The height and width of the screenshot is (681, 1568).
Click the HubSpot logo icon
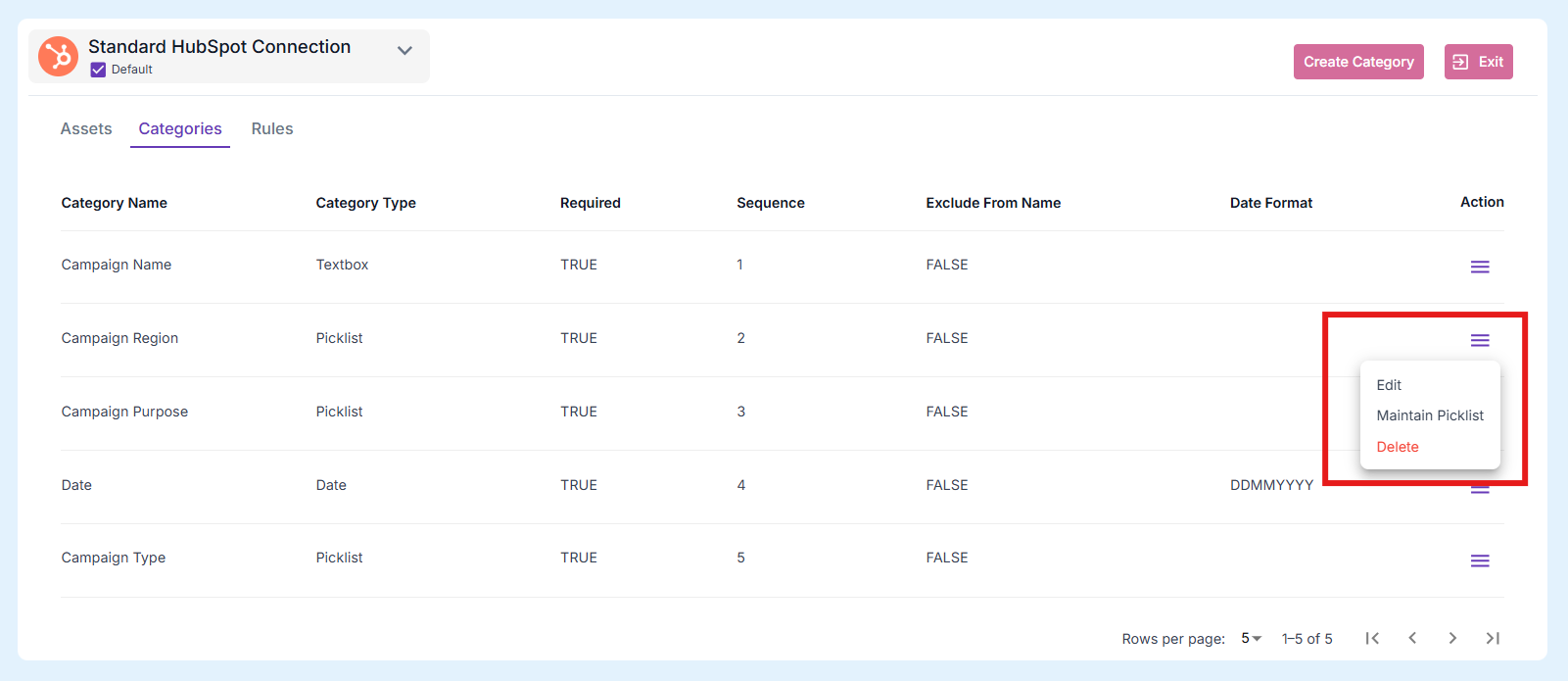(x=58, y=57)
